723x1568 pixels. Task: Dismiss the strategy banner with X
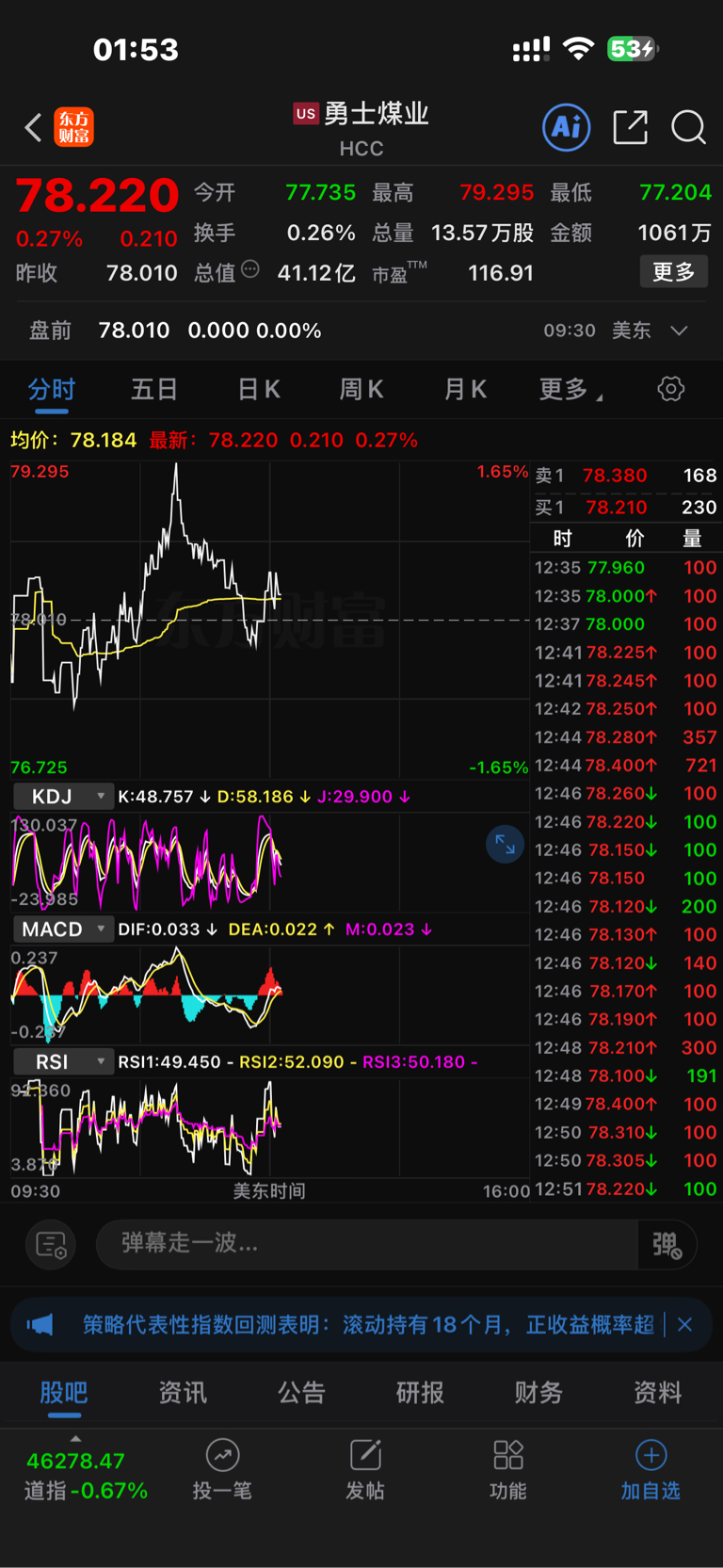pyautogui.click(x=684, y=1325)
